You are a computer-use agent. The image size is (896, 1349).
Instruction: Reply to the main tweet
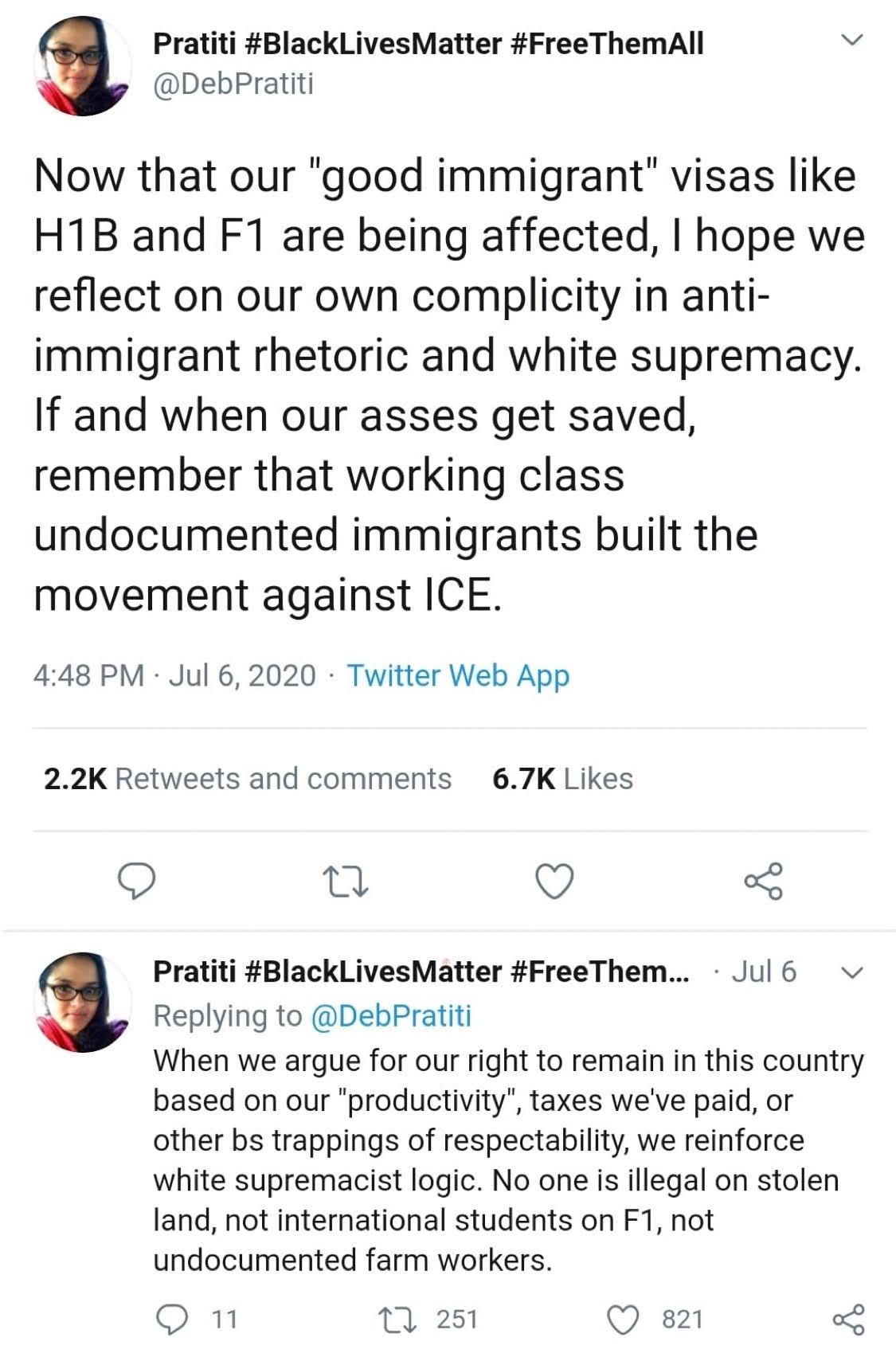tap(136, 882)
